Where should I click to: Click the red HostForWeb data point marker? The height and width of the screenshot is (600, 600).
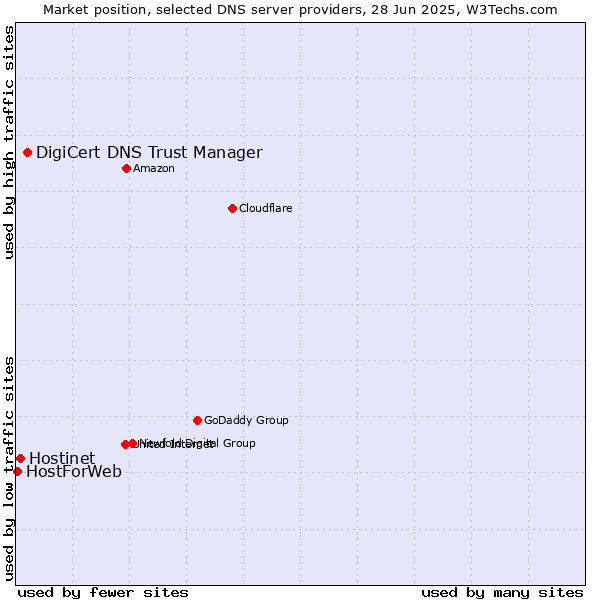pos(18,471)
